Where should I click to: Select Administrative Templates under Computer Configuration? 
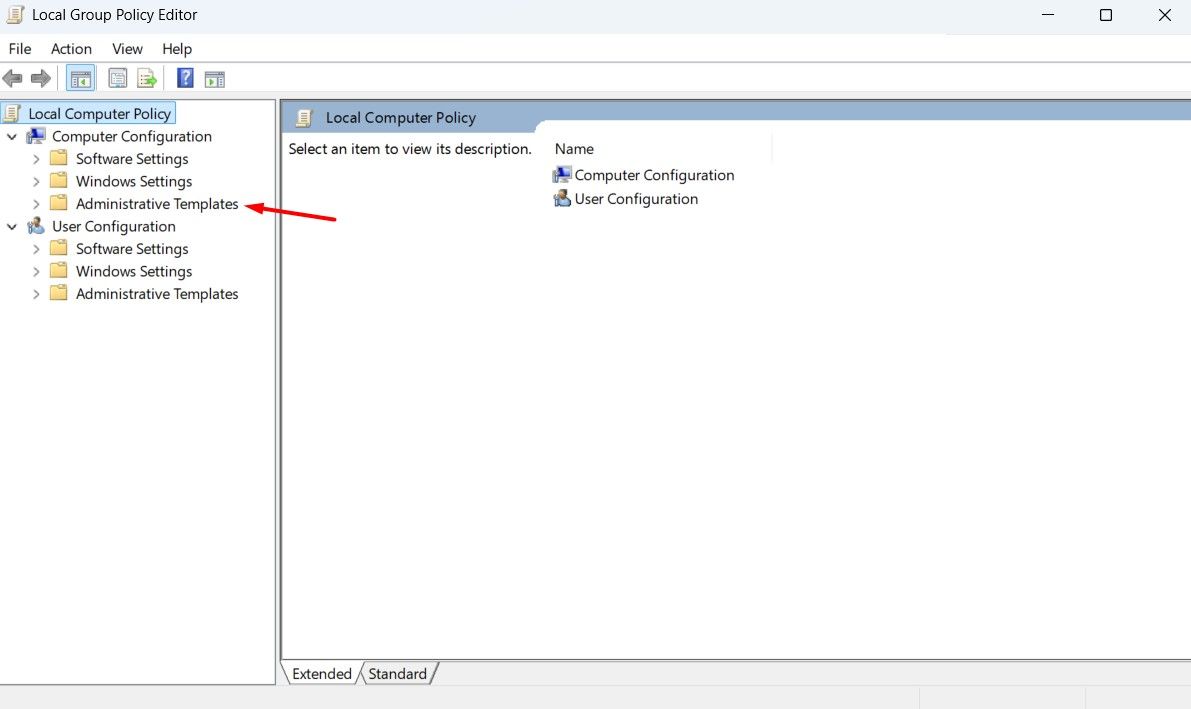pos(157,204)
